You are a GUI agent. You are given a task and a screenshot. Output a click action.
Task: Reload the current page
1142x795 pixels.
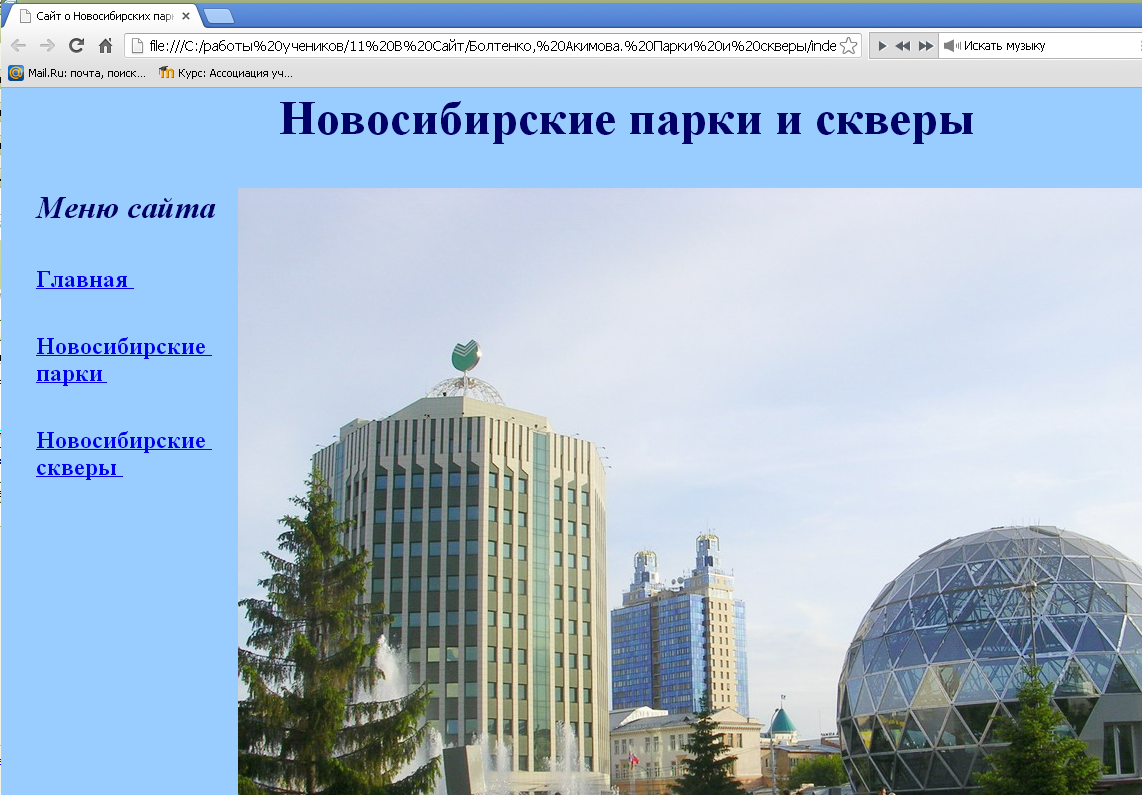(76, 46)
